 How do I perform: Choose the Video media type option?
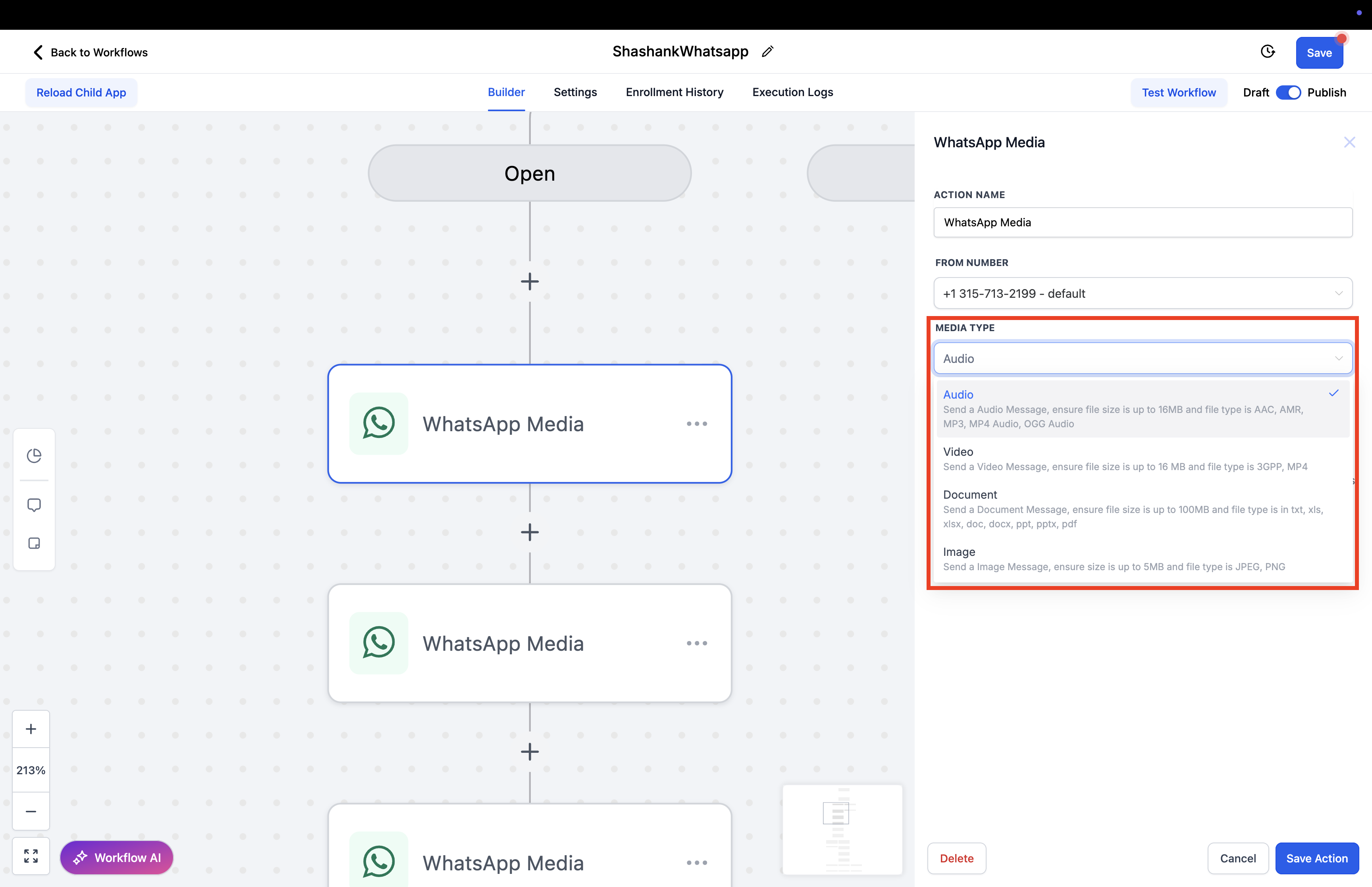point(1143,459)
